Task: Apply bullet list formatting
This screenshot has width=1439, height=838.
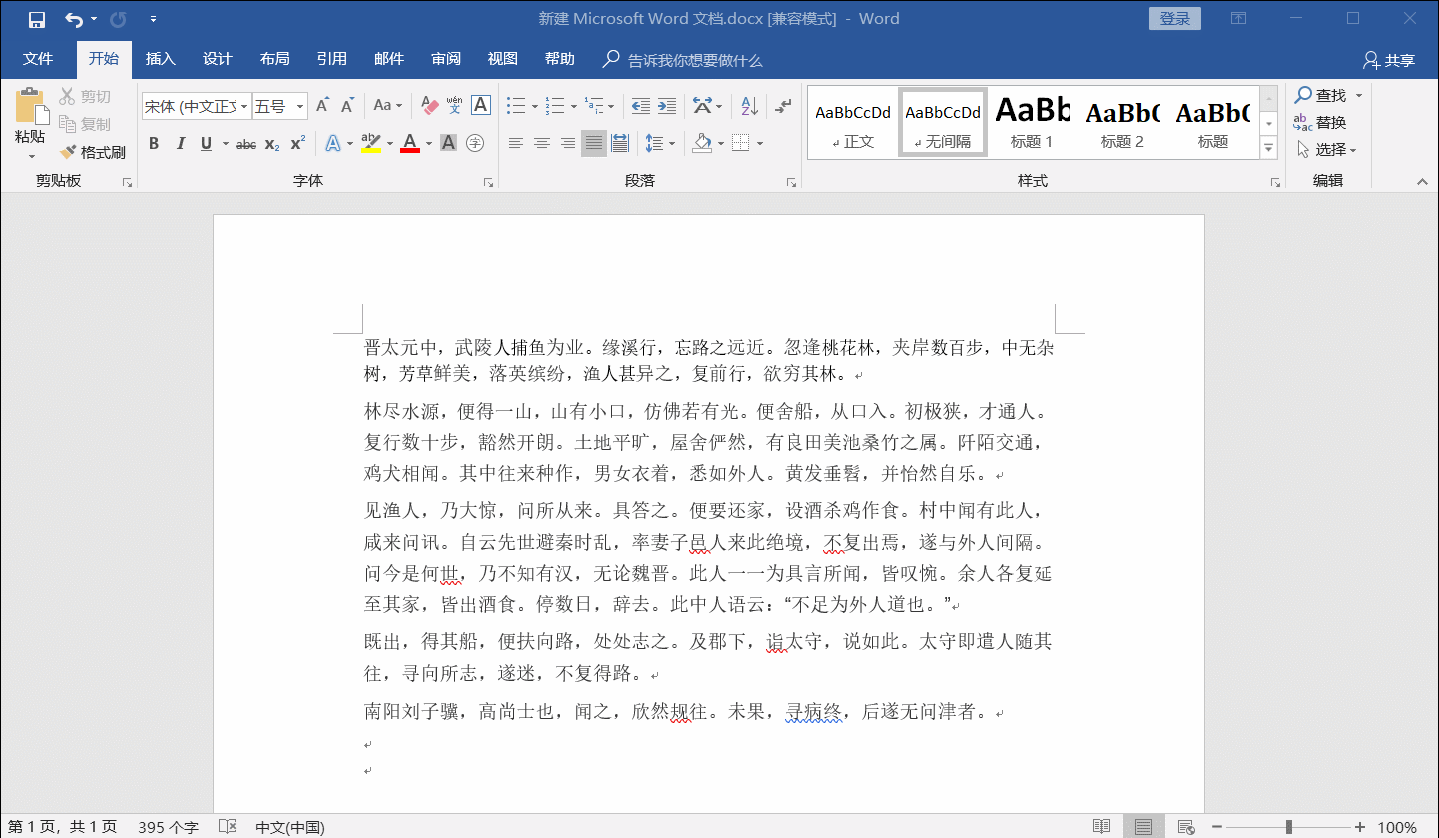Action: [x=515, y=105]
